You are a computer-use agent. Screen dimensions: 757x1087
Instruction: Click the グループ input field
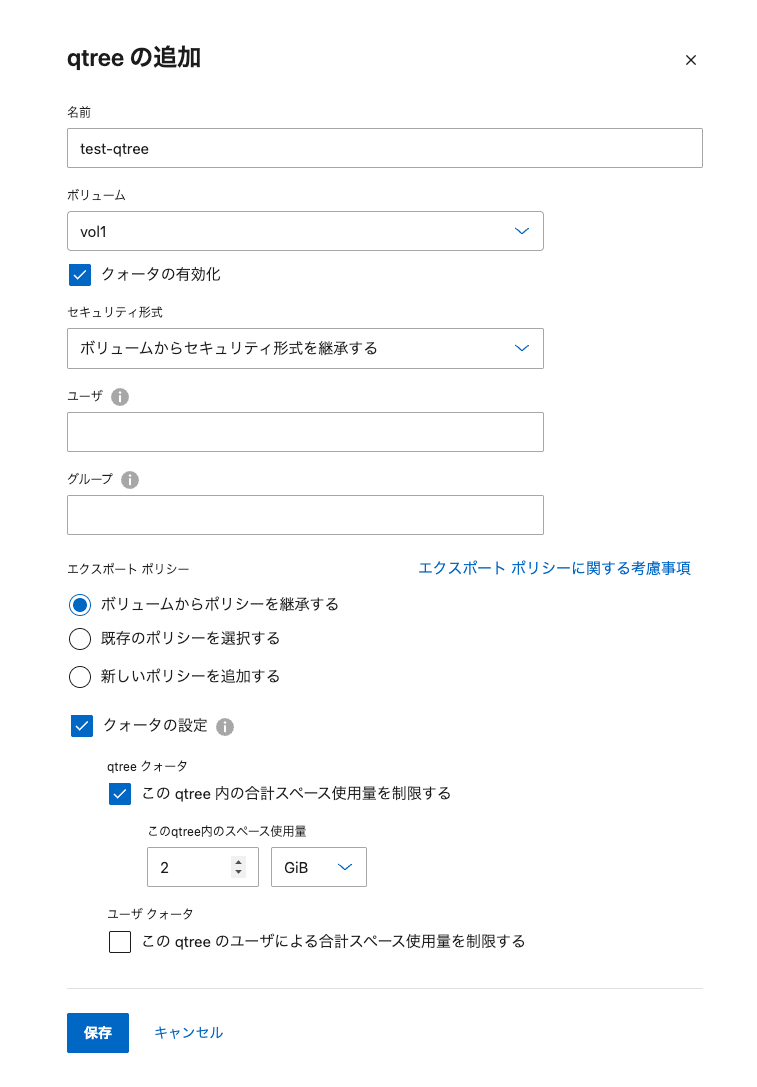coord(305,515)
